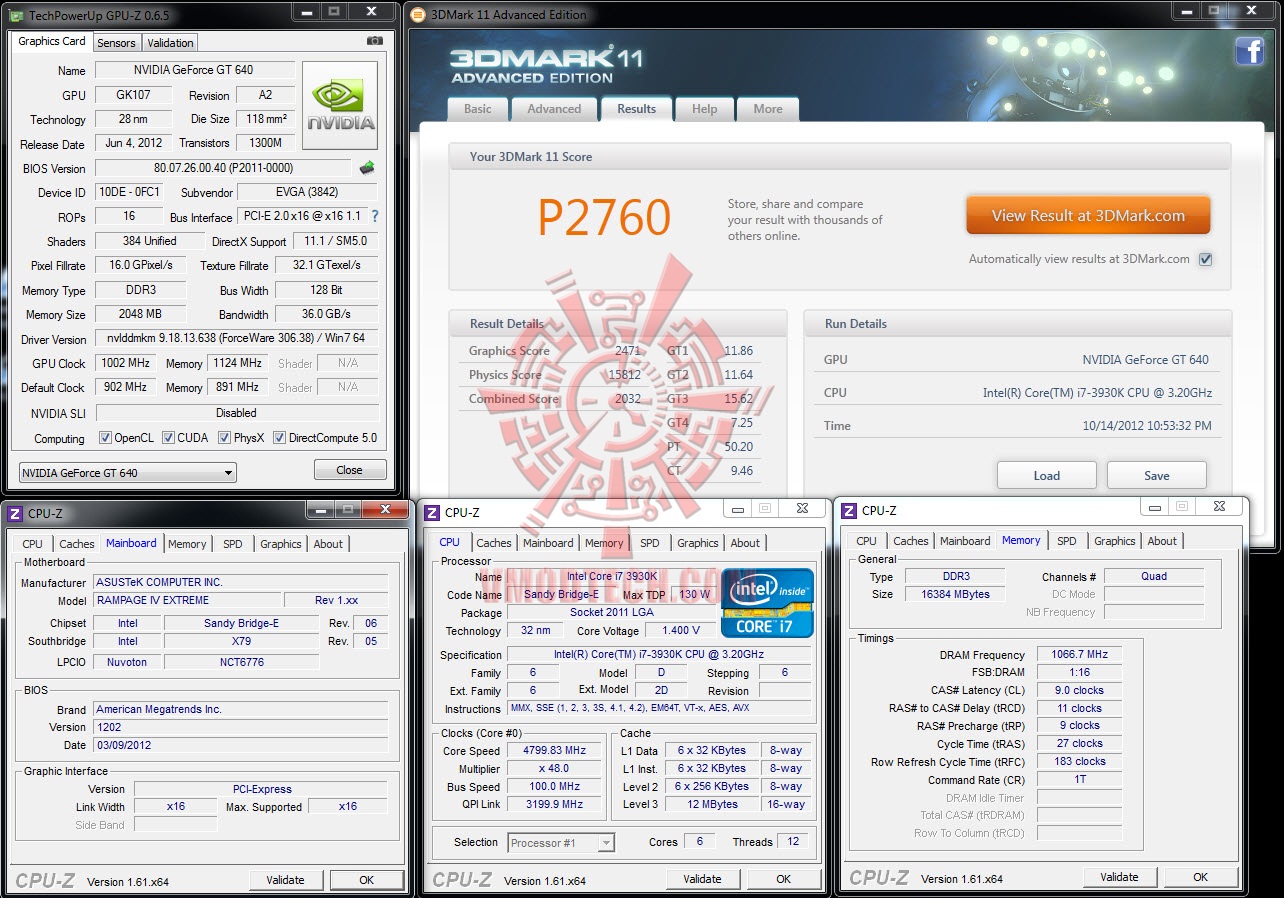Select the Results tab in 3DMark 11

pyautogui.click(x=636, y=109)
